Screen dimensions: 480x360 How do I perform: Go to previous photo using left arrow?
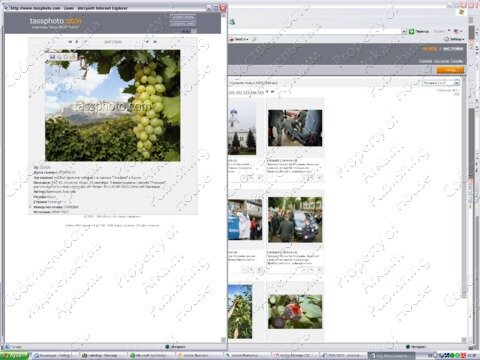coord(77,42)
